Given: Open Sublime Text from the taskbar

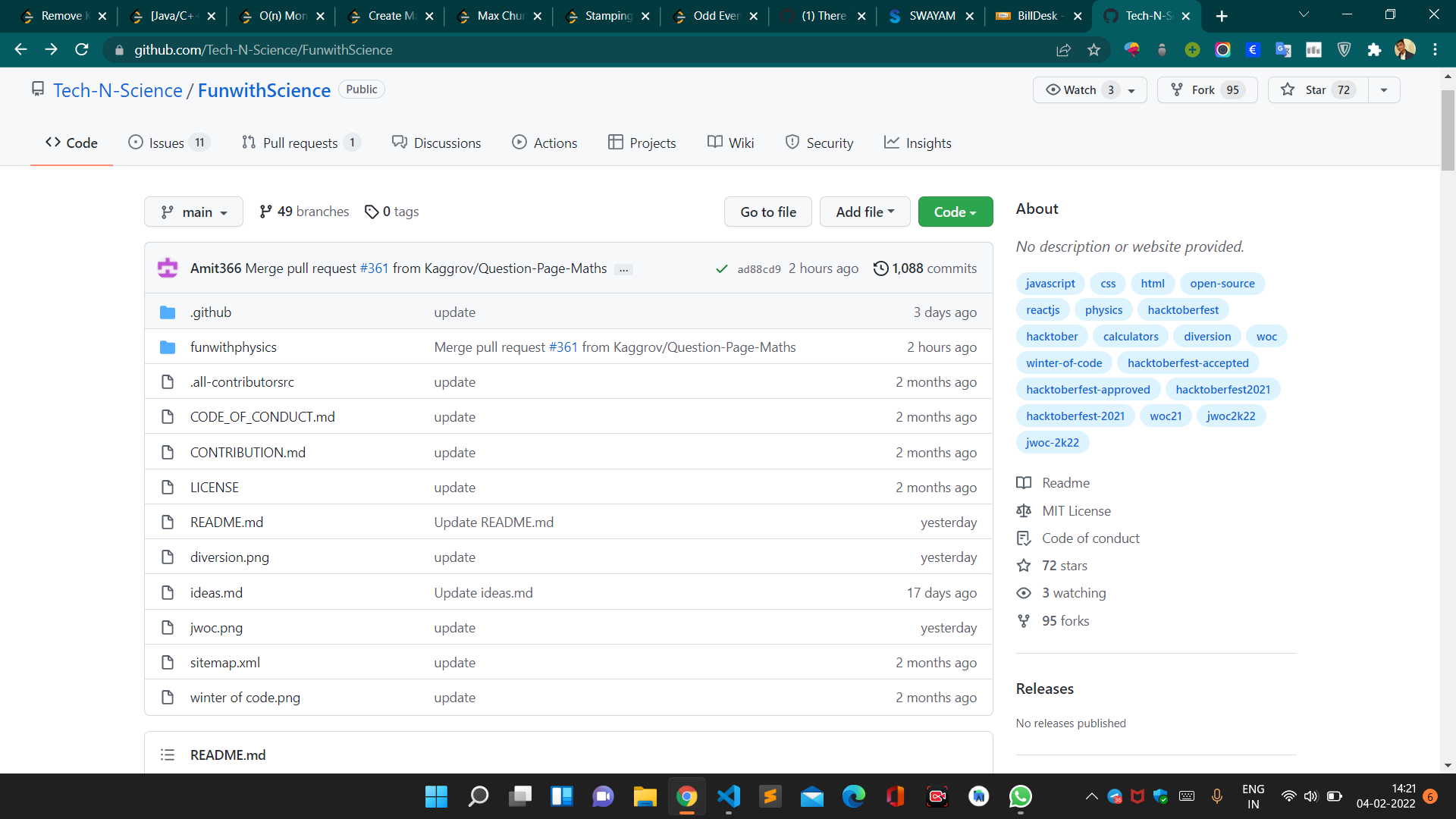Looking at the screenshot, I should point(770,796).
